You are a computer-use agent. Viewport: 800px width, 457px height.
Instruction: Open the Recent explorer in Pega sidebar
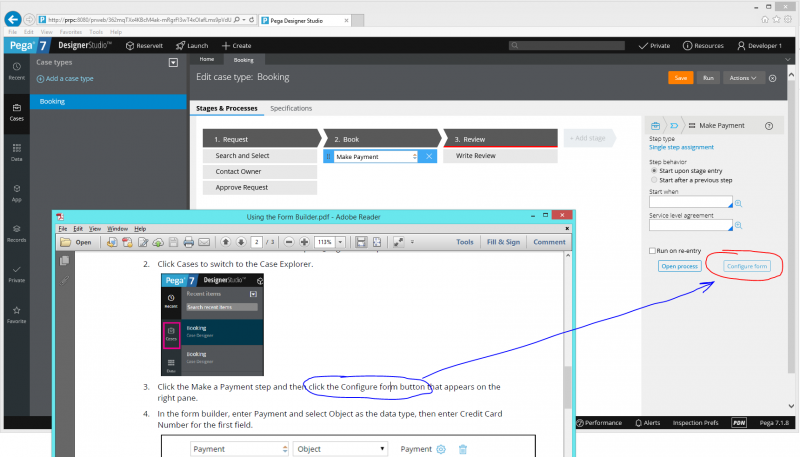pyautogui.click(x=16, y=71)
